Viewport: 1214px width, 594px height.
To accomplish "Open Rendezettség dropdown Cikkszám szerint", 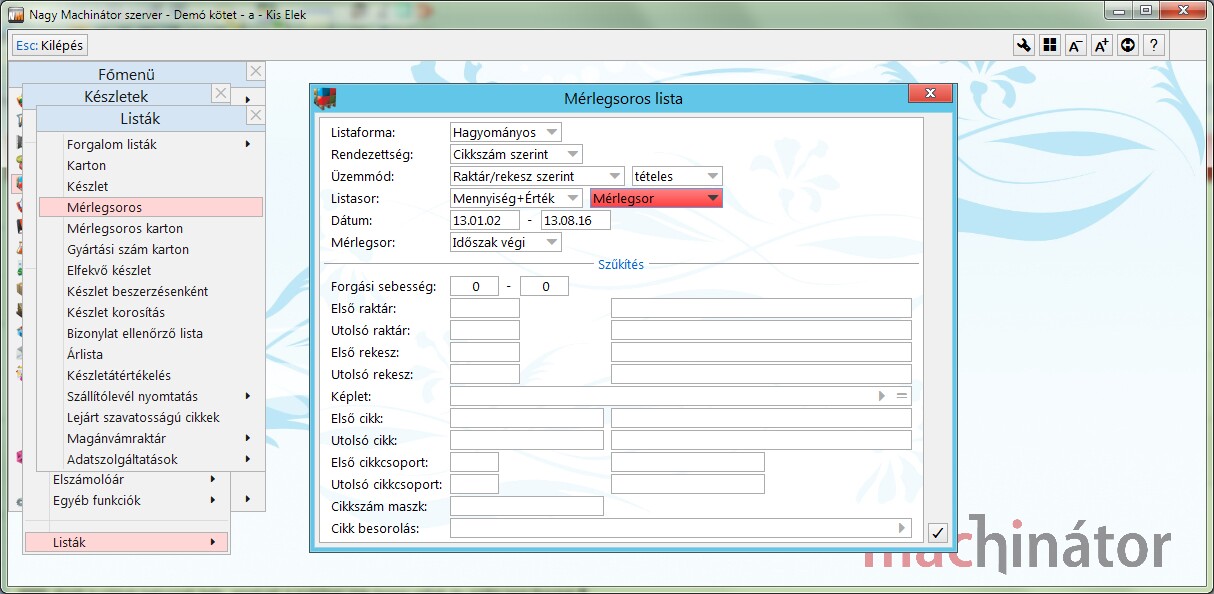I will tap(516, 154).
